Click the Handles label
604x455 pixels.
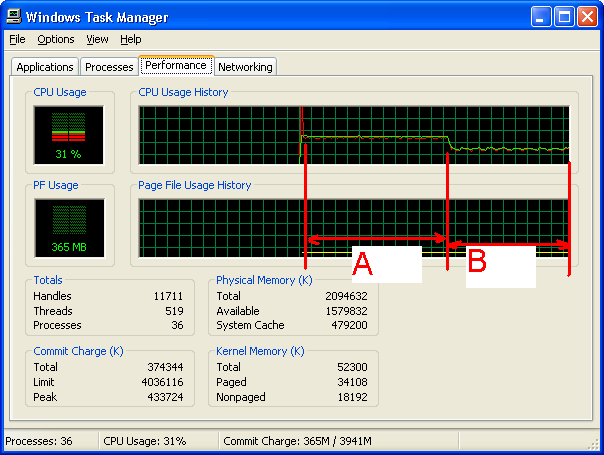[52, 296]
